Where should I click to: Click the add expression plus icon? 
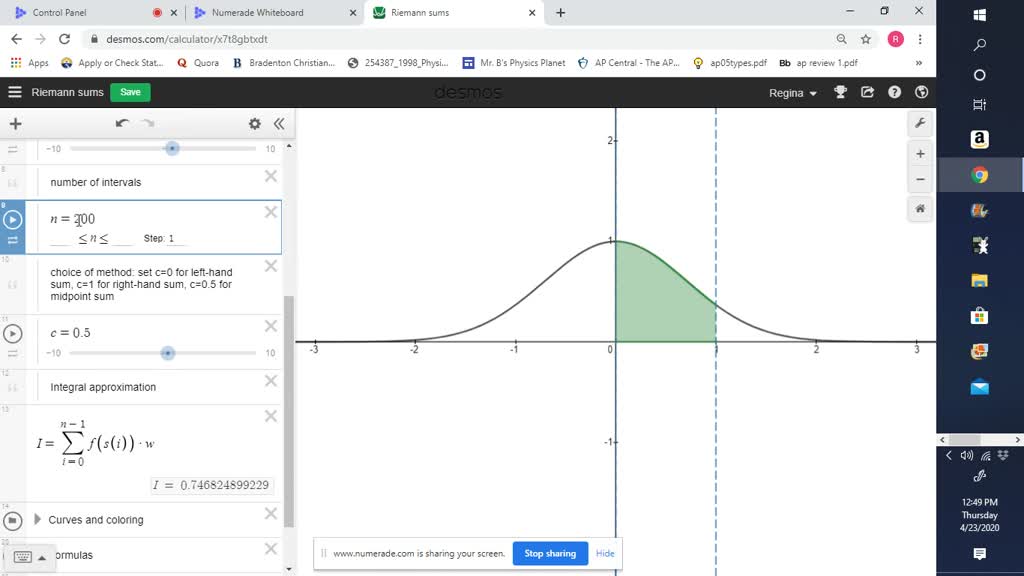(x=14, y=123)
